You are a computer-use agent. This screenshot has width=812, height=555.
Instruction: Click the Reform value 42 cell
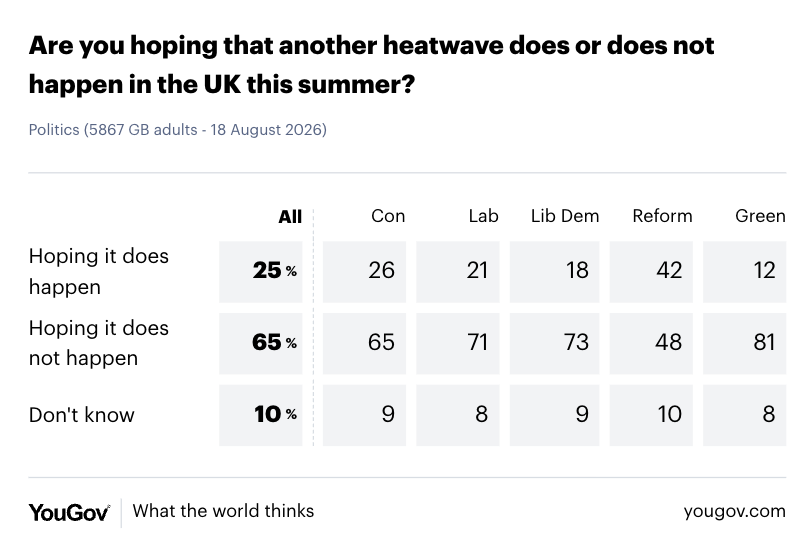(x=651, y=271)
